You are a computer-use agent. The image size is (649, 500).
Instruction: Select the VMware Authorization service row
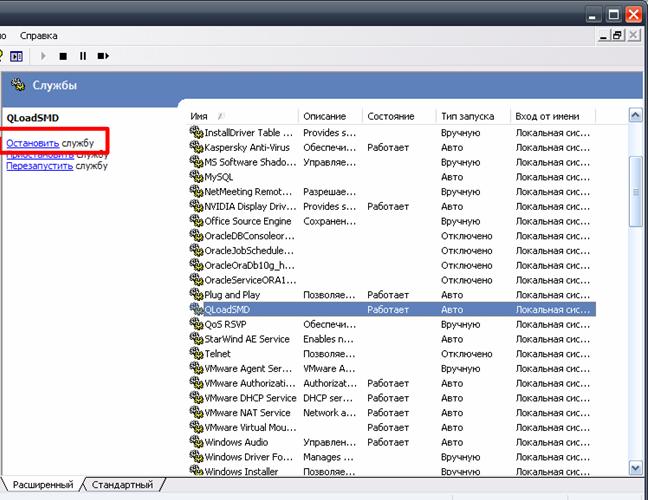[x=392, y=383]
